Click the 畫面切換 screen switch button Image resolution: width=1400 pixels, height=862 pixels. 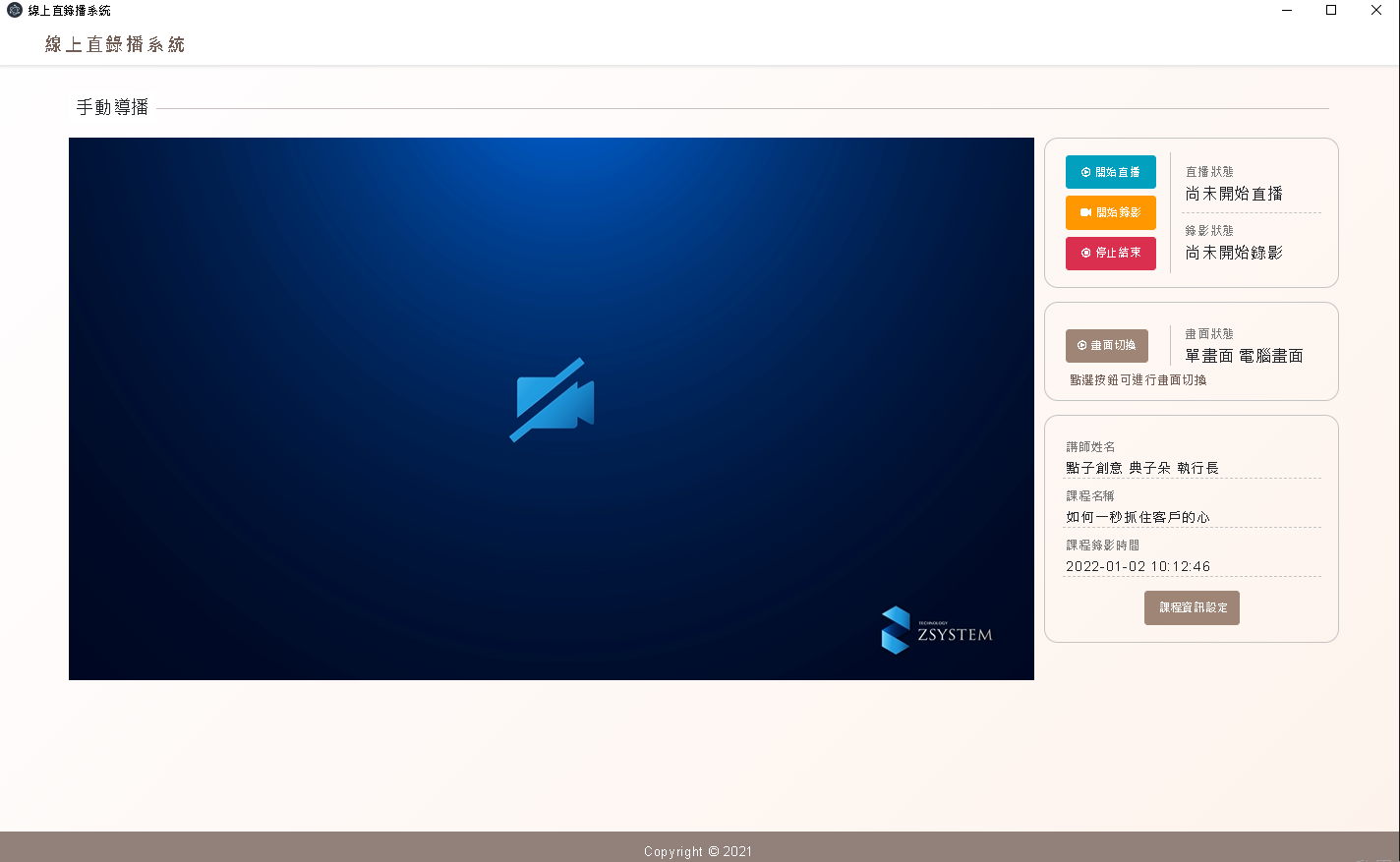coord(1107,345)
